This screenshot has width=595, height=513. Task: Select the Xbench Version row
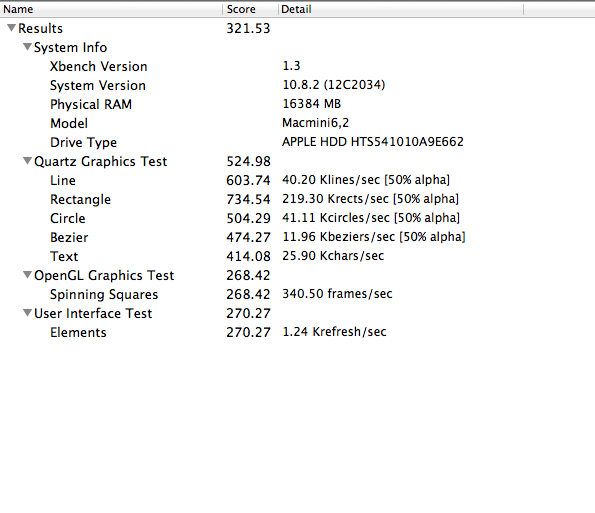tap(298, 66)
